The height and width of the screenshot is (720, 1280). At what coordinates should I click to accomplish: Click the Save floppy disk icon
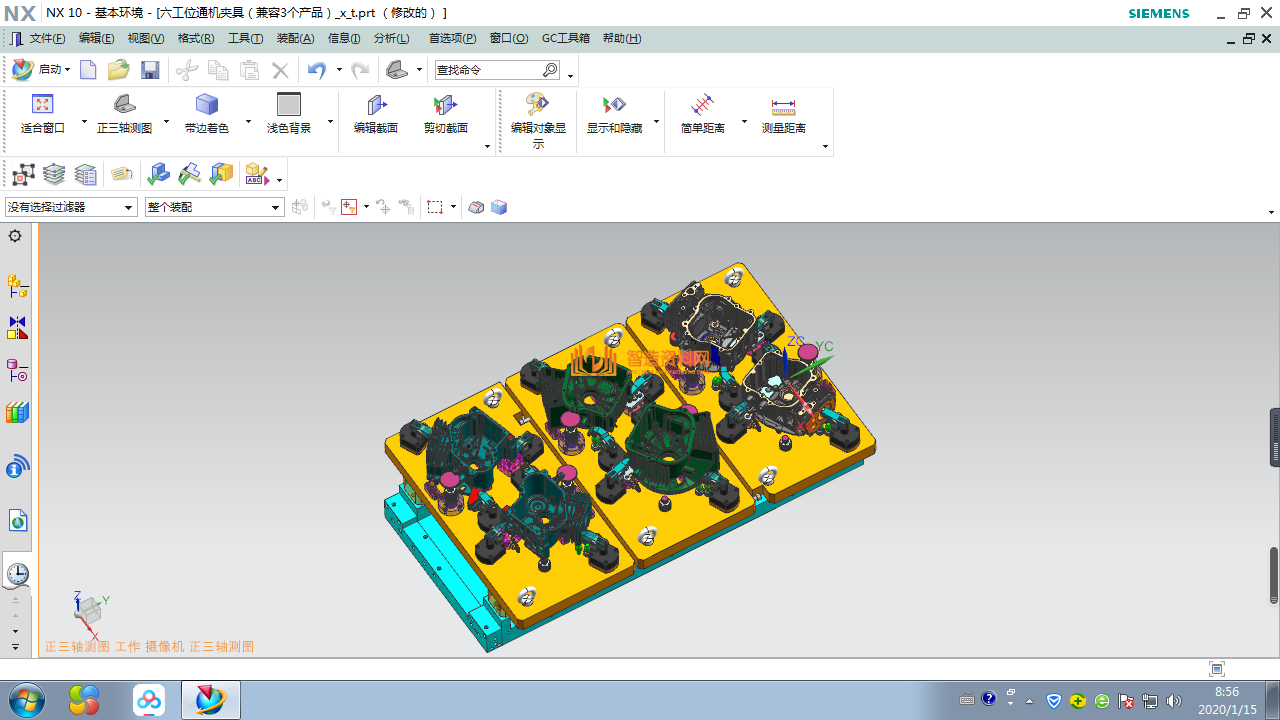(150, 70)
